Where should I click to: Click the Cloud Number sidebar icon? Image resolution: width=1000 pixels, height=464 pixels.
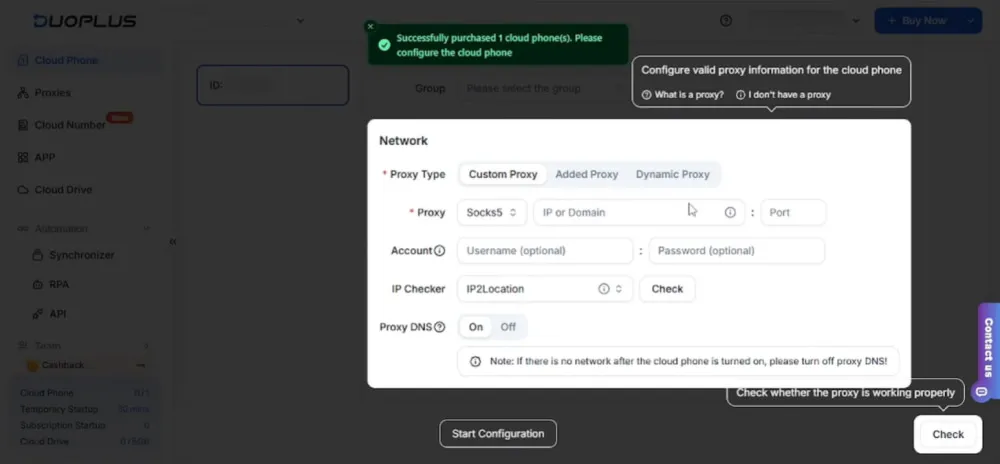point(23,125)
